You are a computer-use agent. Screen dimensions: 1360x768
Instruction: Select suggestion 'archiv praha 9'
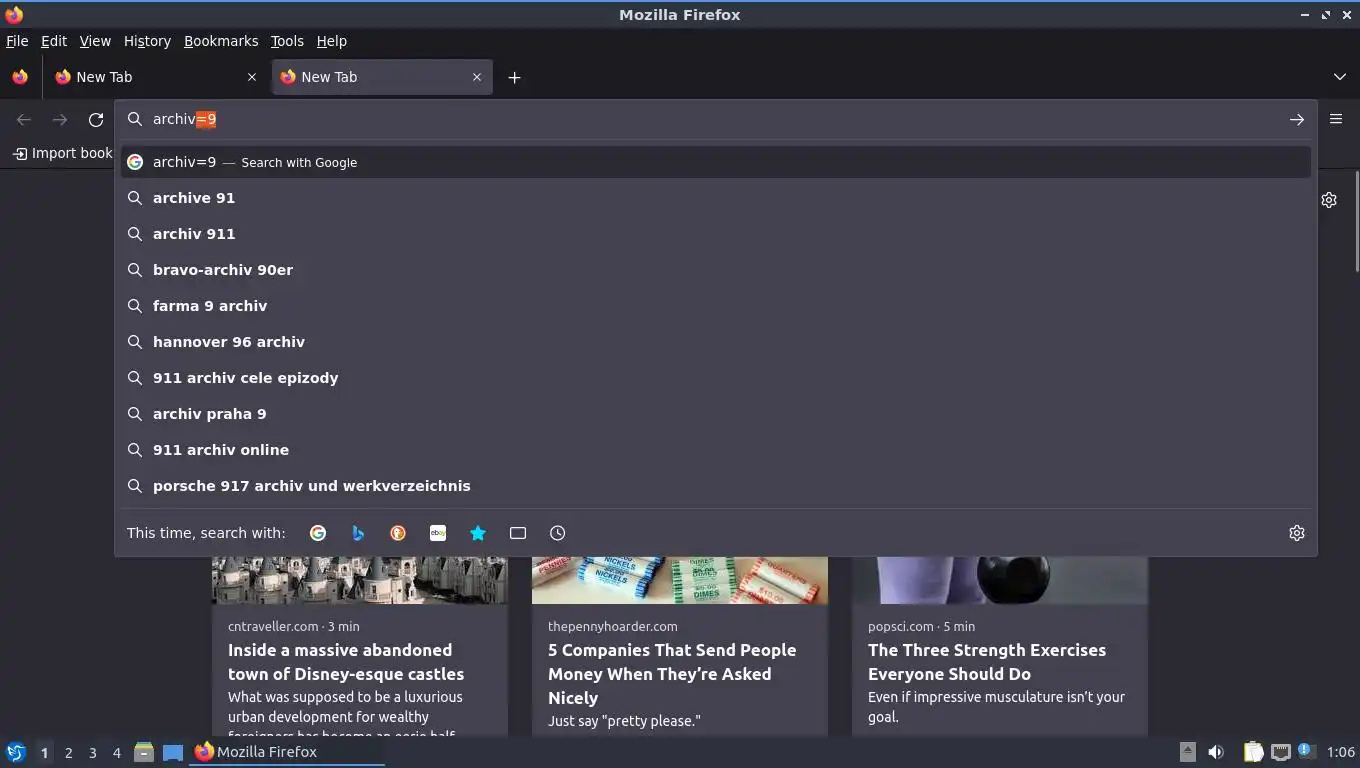coord(716,414)
